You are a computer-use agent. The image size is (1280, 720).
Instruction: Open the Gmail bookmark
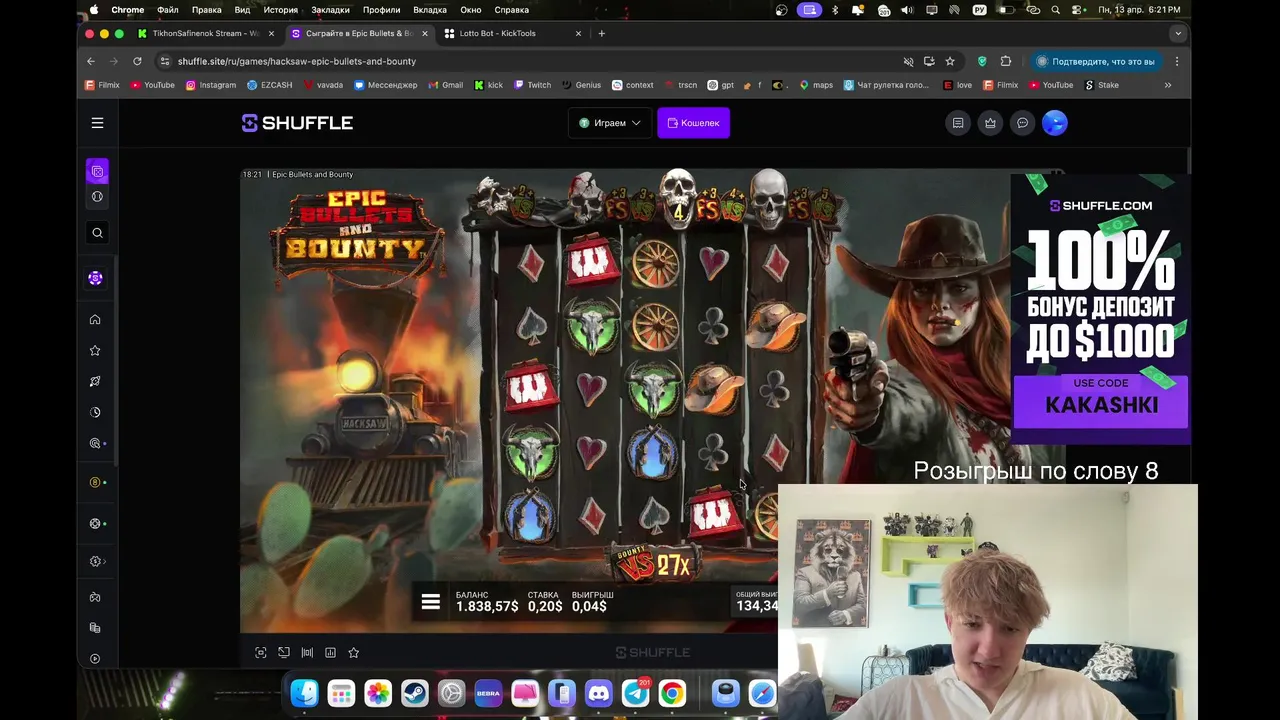click(446, 85)
